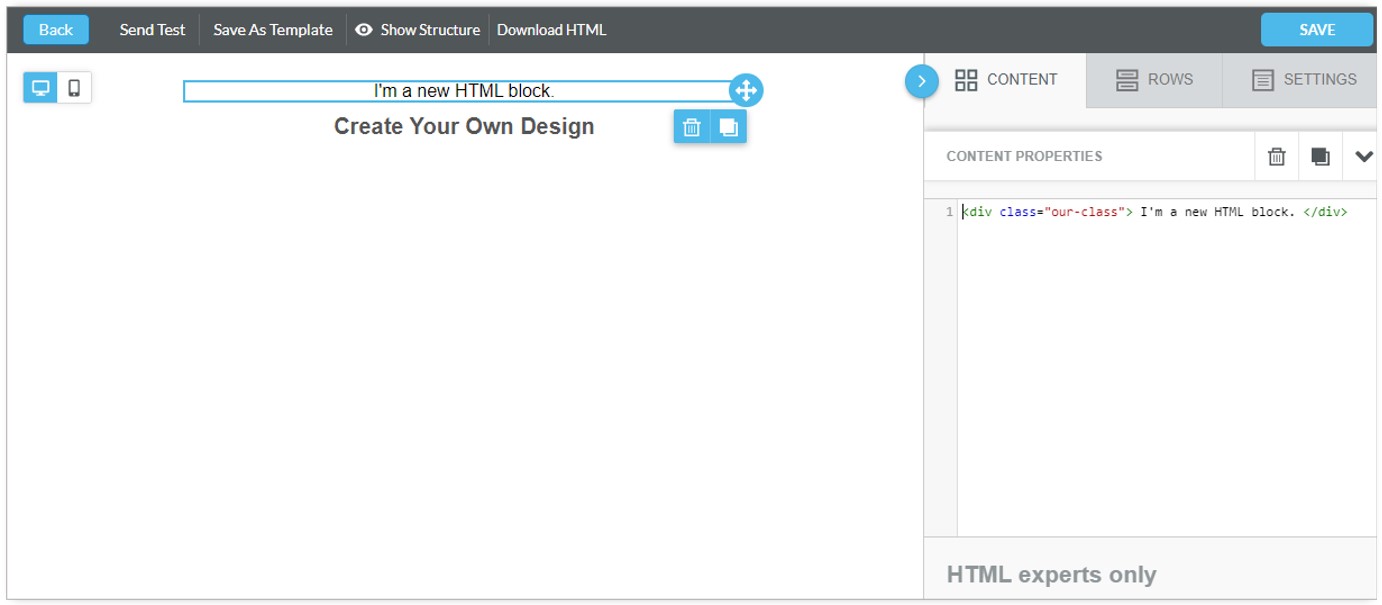Image resolution: width=1382 pixels, height=605 pixels.
Task: Switch to desktop preview mode
Action: coord(41,88)
